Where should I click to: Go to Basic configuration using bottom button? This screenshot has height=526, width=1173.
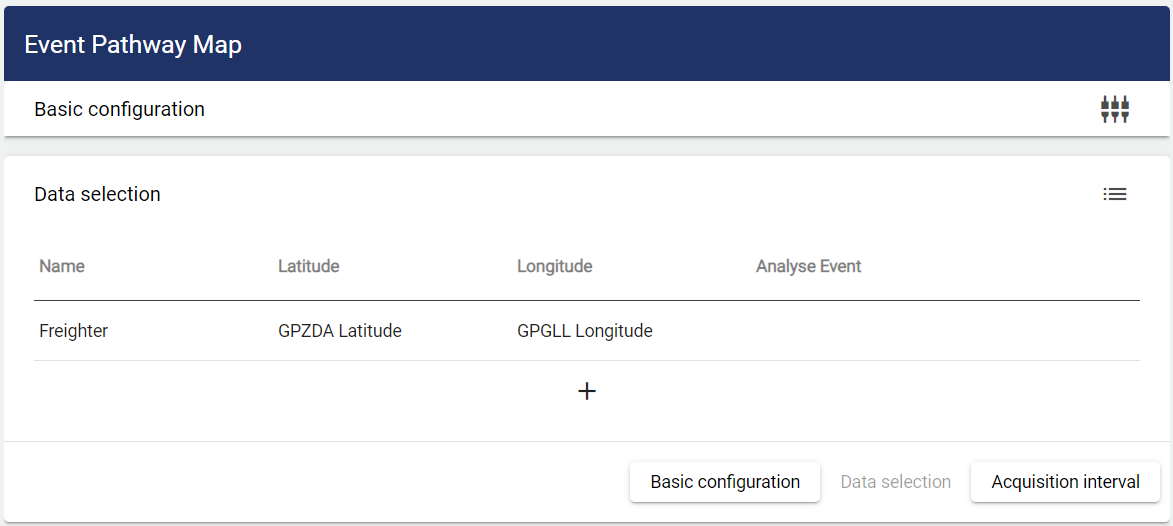(x=724, y=482)
